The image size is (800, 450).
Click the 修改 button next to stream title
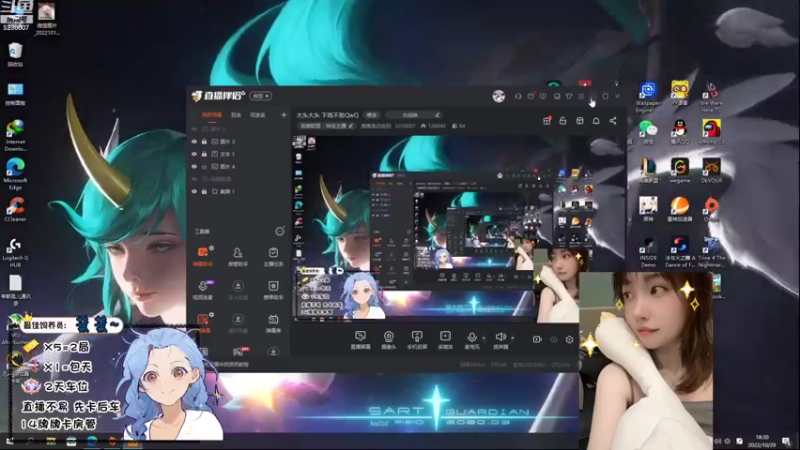(x=372, y=115)
